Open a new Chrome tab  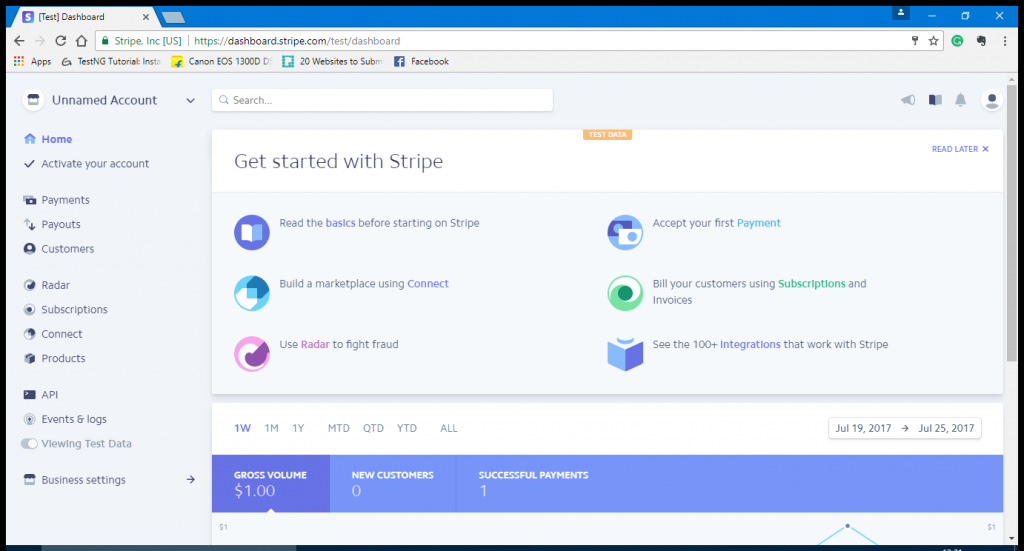coord(173,18)
